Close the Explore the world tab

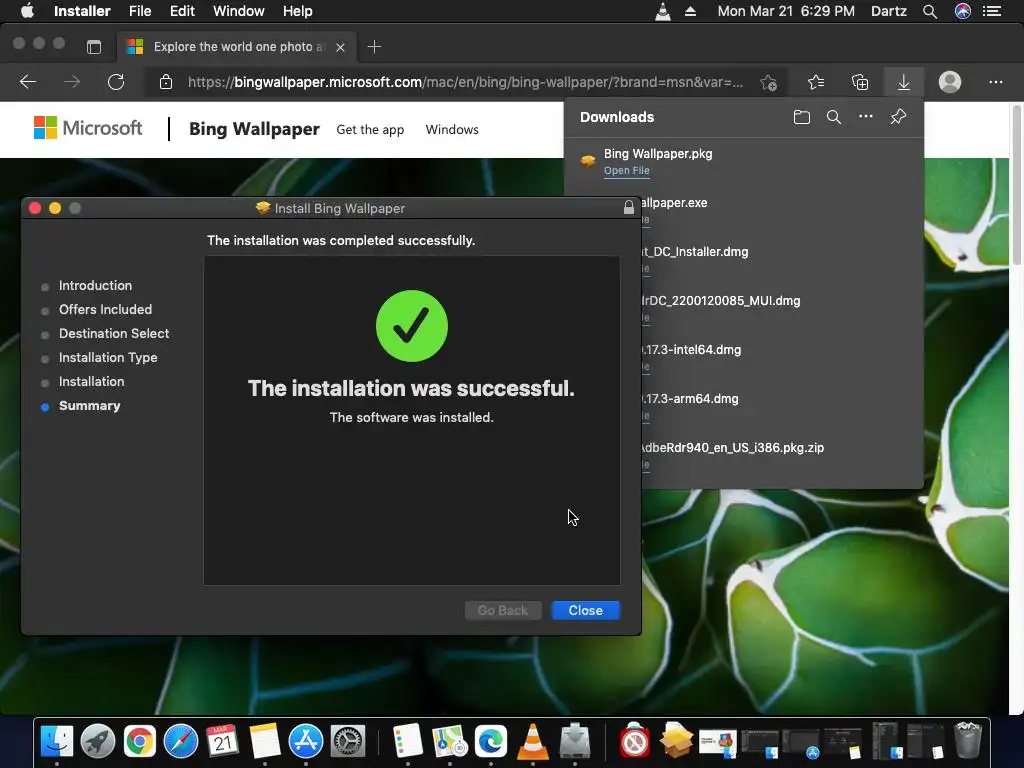tap(340, 47)
